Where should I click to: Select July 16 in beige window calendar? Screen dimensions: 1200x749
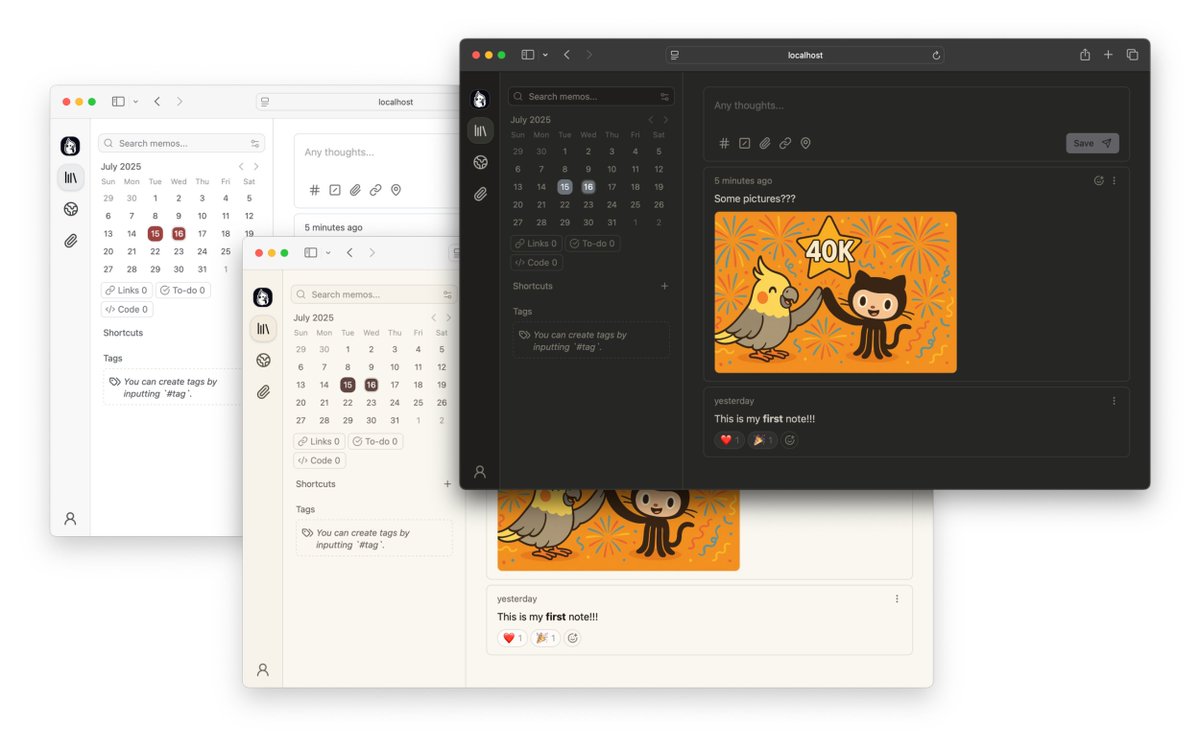371,385
